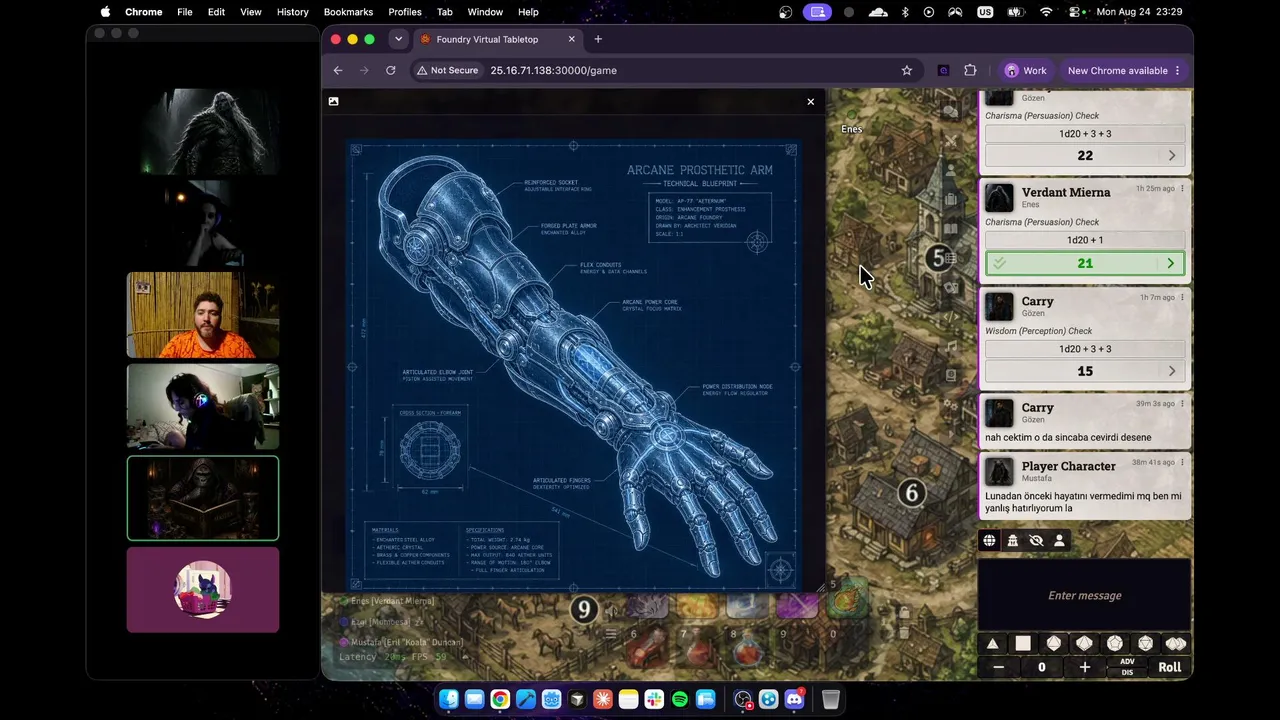Image resolution: width=1280 pixels, height=720 pixels.
Task: Select the d4 die in the dice tray
Action: 993,644
